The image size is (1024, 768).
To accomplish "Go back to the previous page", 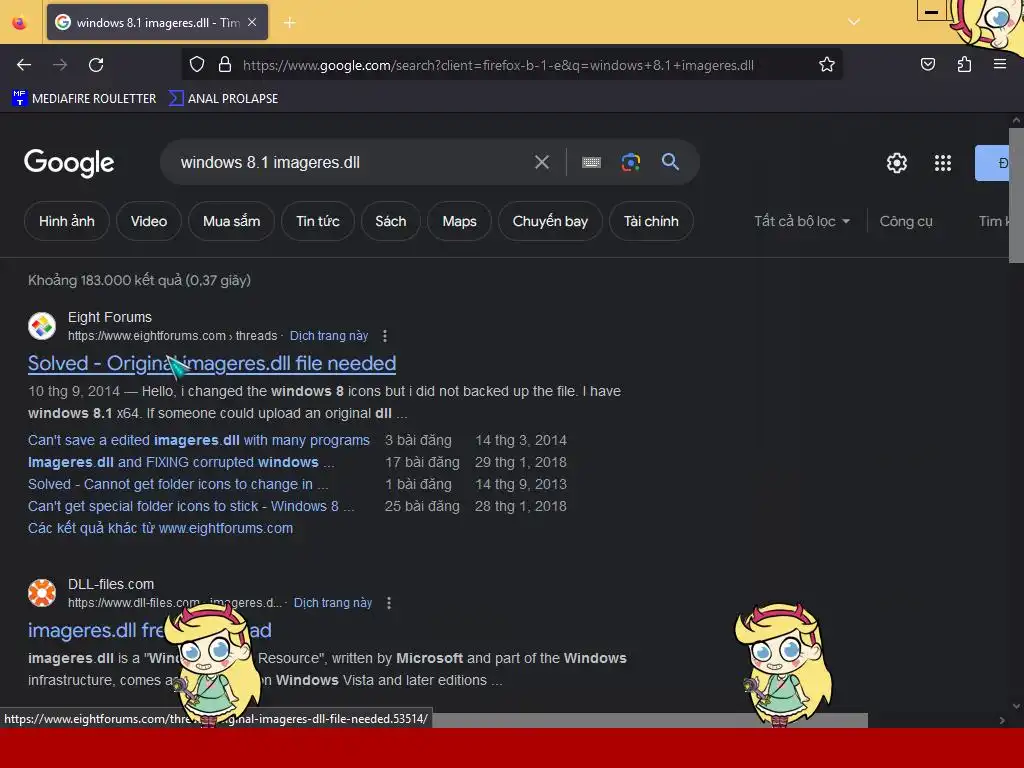I will pyautogui.click(x=24, y=65).
